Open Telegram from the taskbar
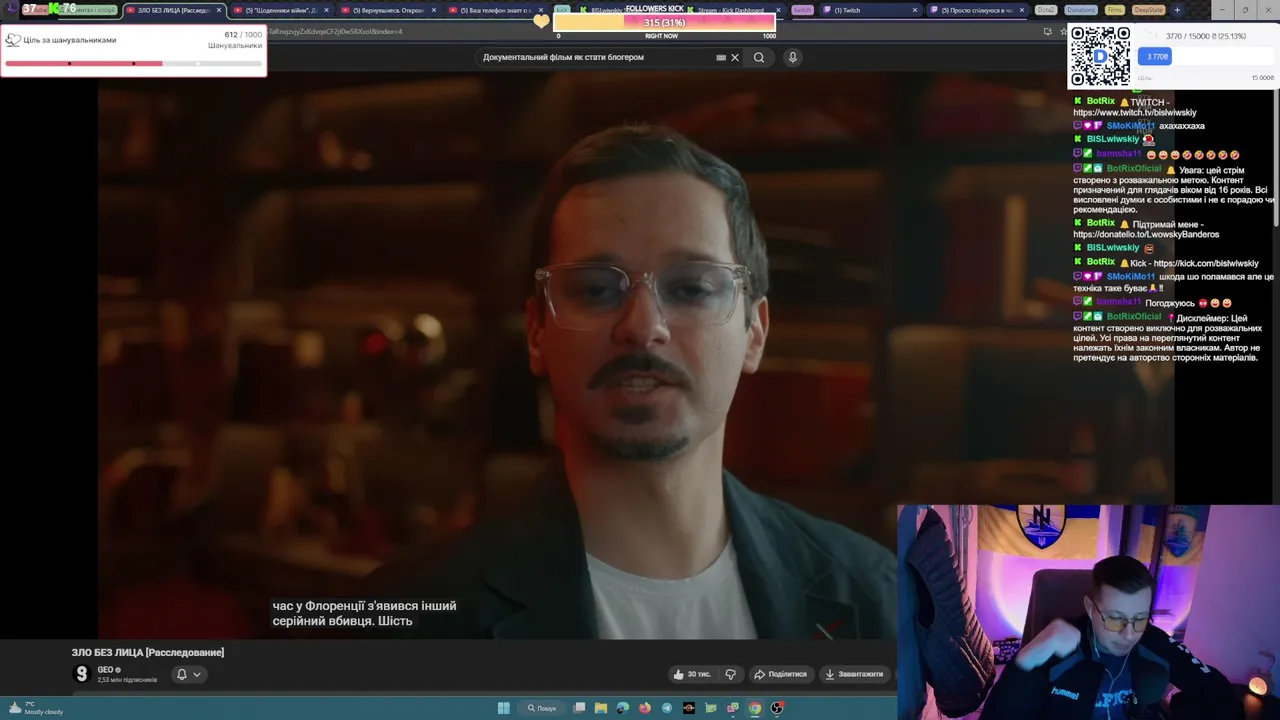This screenshot has height=720, width=1280. coord(667,708)
